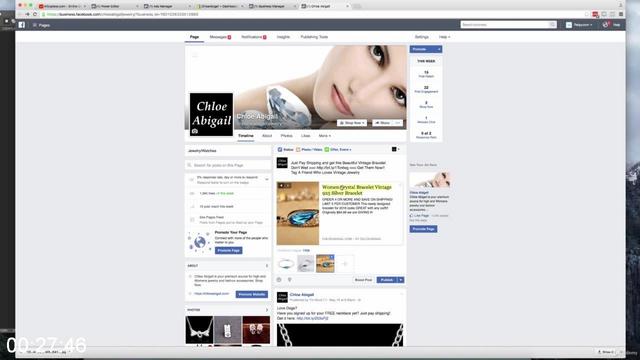Click the Chloe Abigail profile picture

point(211,113)
